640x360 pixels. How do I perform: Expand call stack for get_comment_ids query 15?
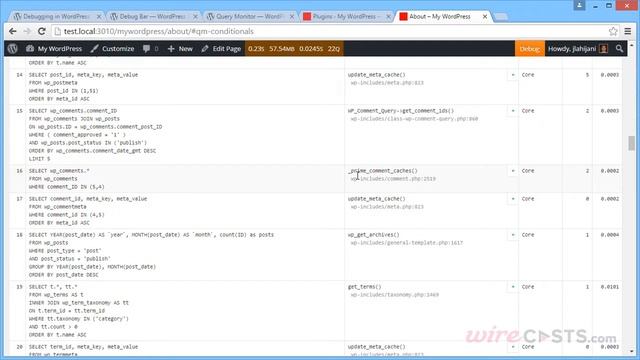click(513, 111)
